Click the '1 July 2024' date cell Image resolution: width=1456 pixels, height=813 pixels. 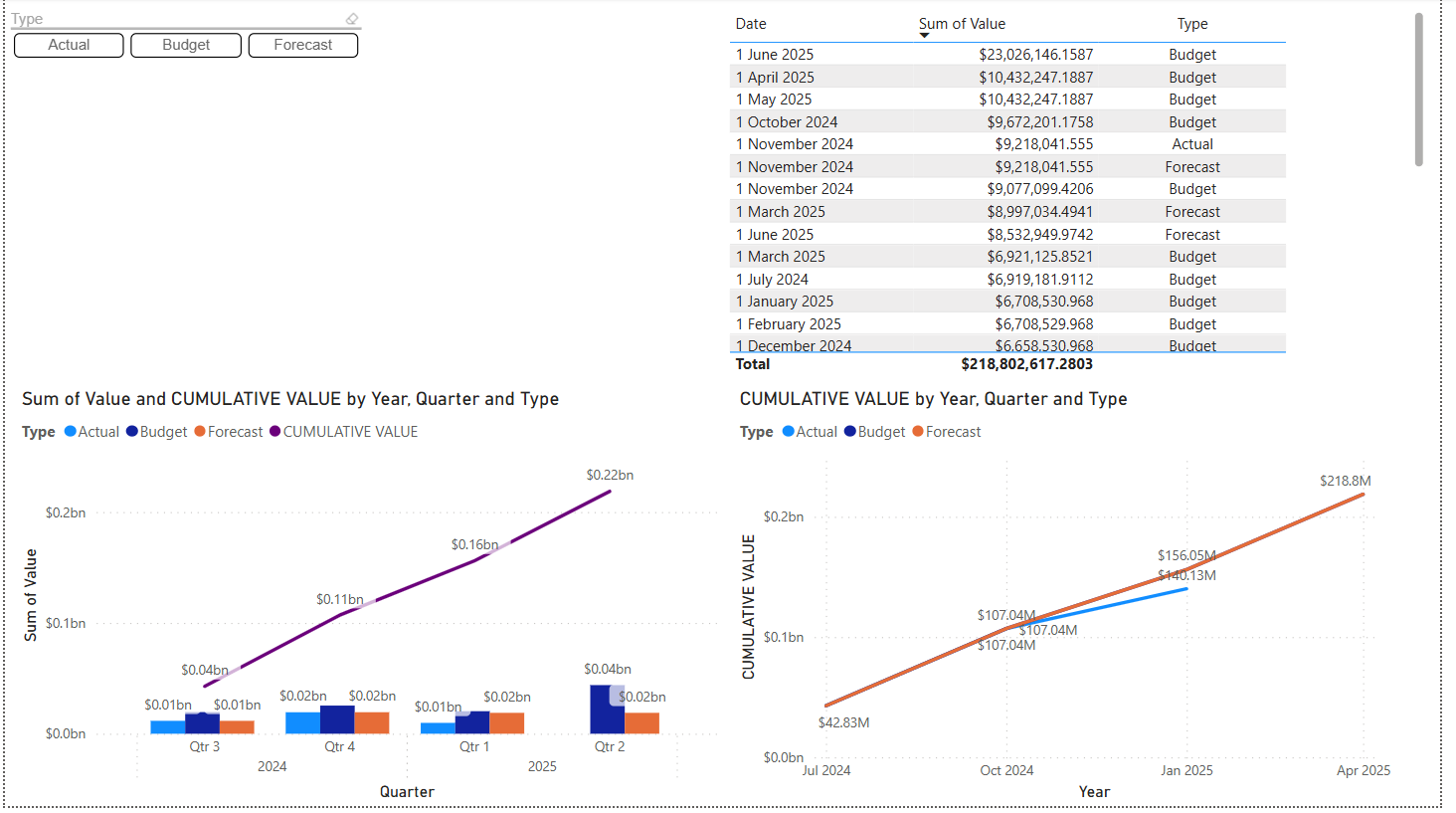[x=772, y=280]
